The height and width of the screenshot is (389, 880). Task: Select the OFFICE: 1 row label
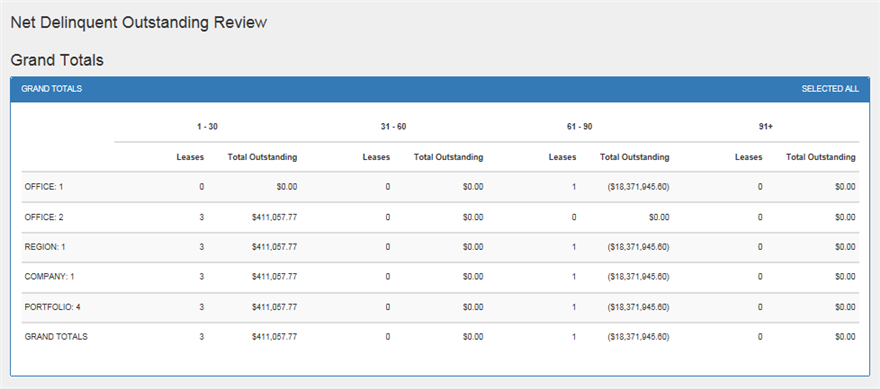[x=44, y=187]
